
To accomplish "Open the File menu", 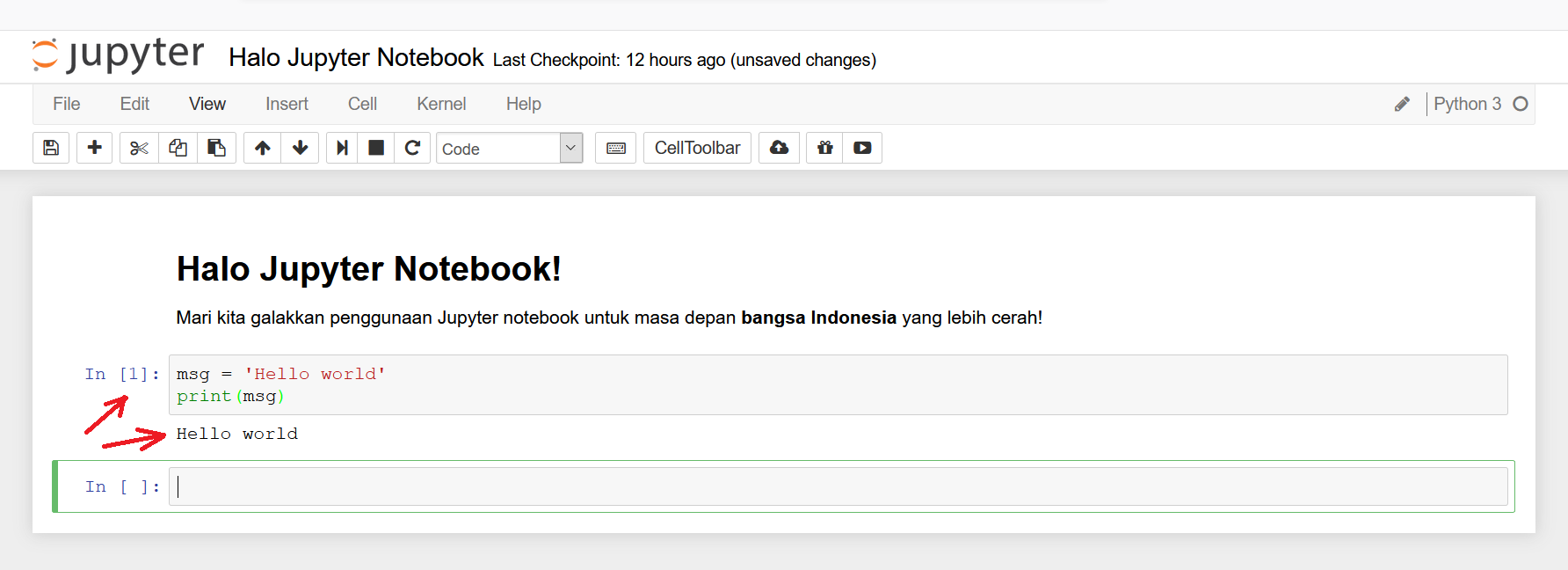I will pyautogui.click(x=67, y=104).
